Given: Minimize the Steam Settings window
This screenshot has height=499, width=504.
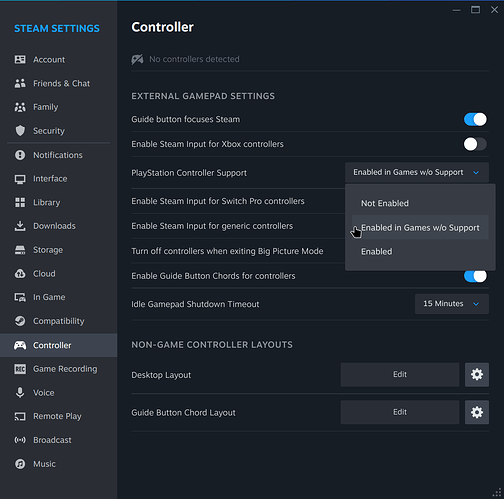Looking at the screenshot, I should (x=456, y=10).
